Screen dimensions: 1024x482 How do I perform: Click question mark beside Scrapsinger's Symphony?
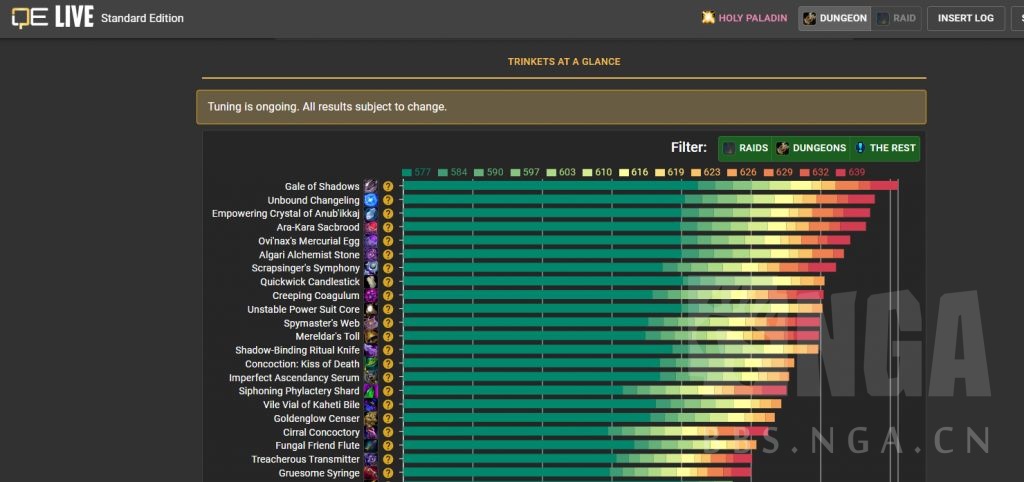[387, 269]
